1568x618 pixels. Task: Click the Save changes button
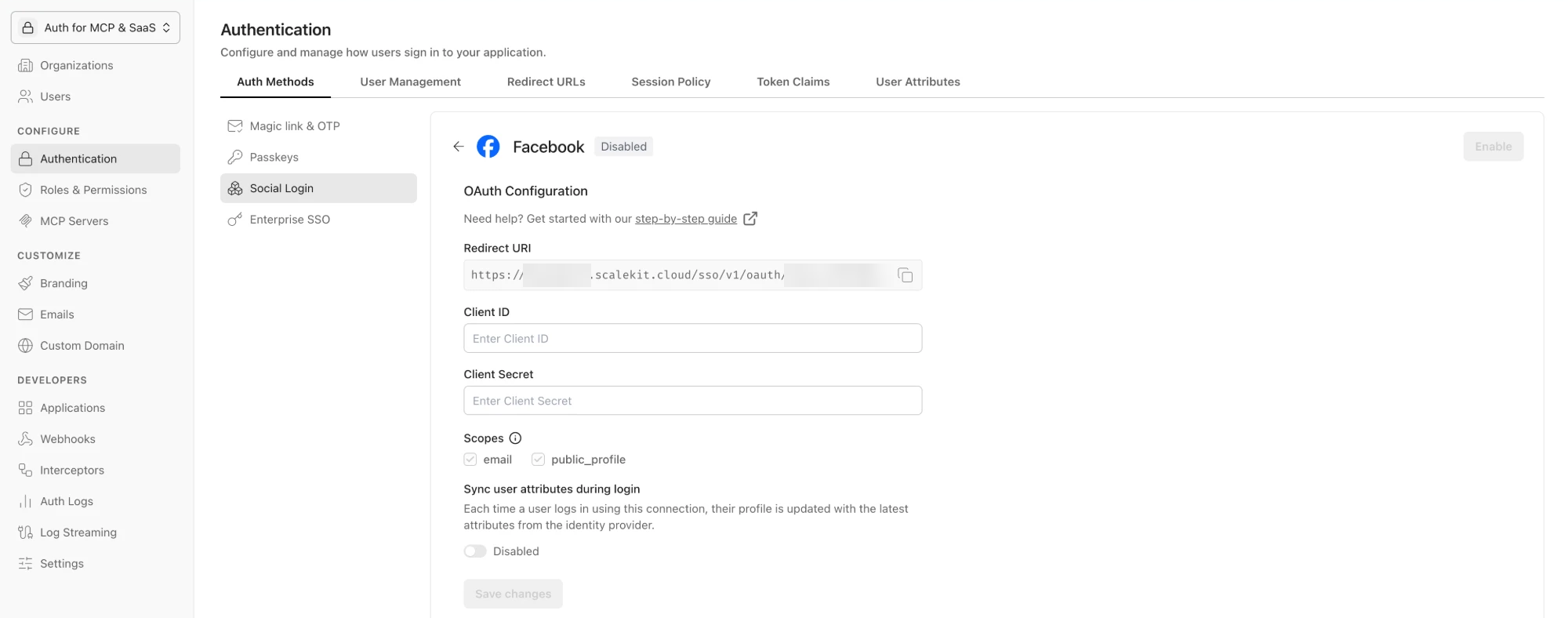point(513,594)
